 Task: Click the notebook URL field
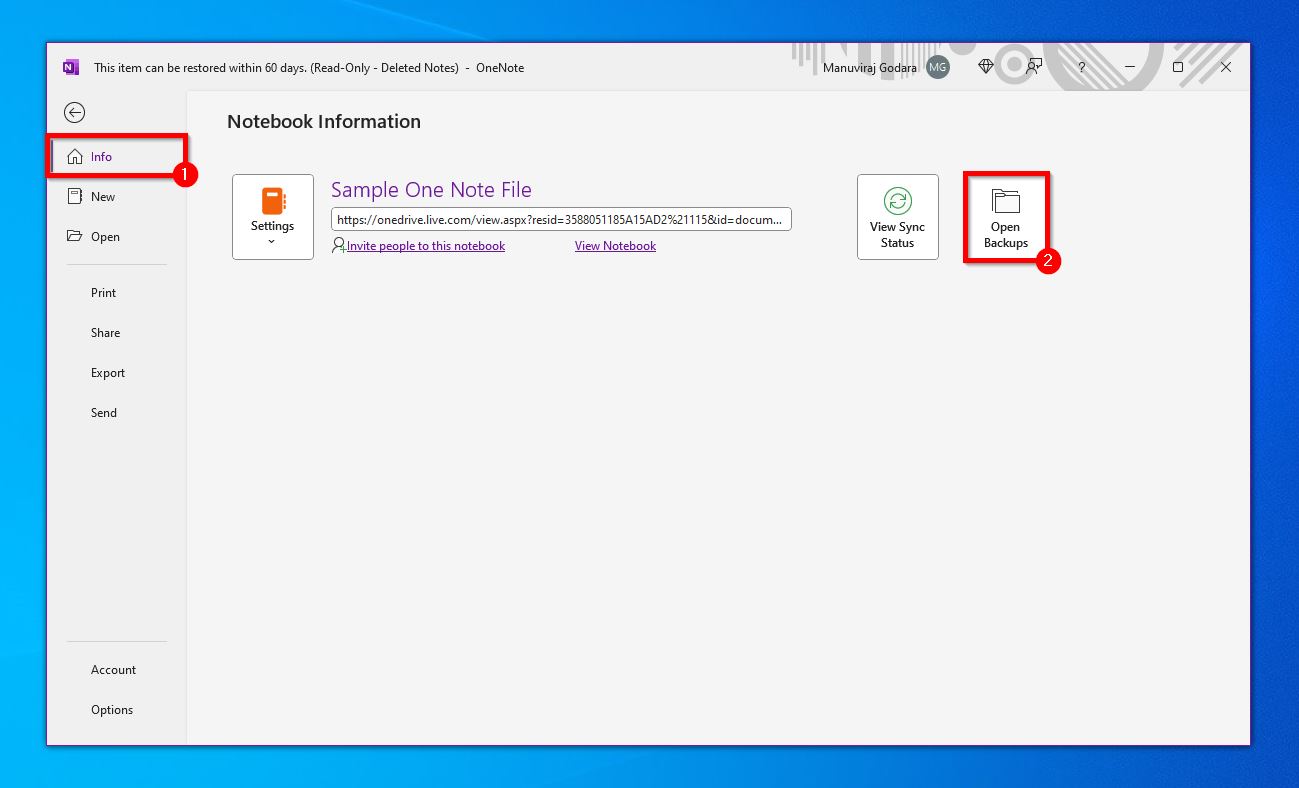(561, 220)
